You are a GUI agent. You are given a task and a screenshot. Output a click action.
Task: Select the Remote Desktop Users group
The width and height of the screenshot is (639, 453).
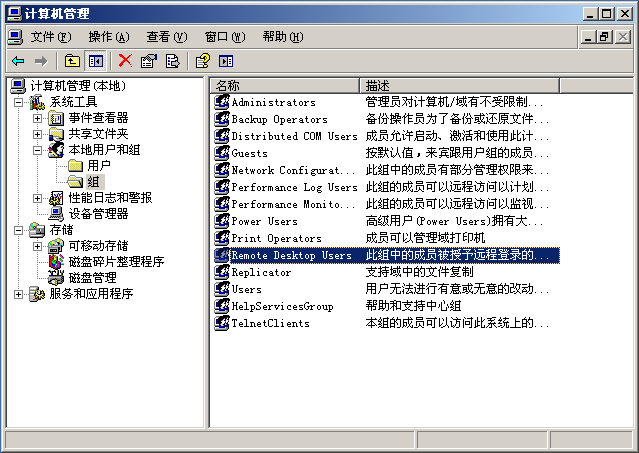click(x=291, y=255)
